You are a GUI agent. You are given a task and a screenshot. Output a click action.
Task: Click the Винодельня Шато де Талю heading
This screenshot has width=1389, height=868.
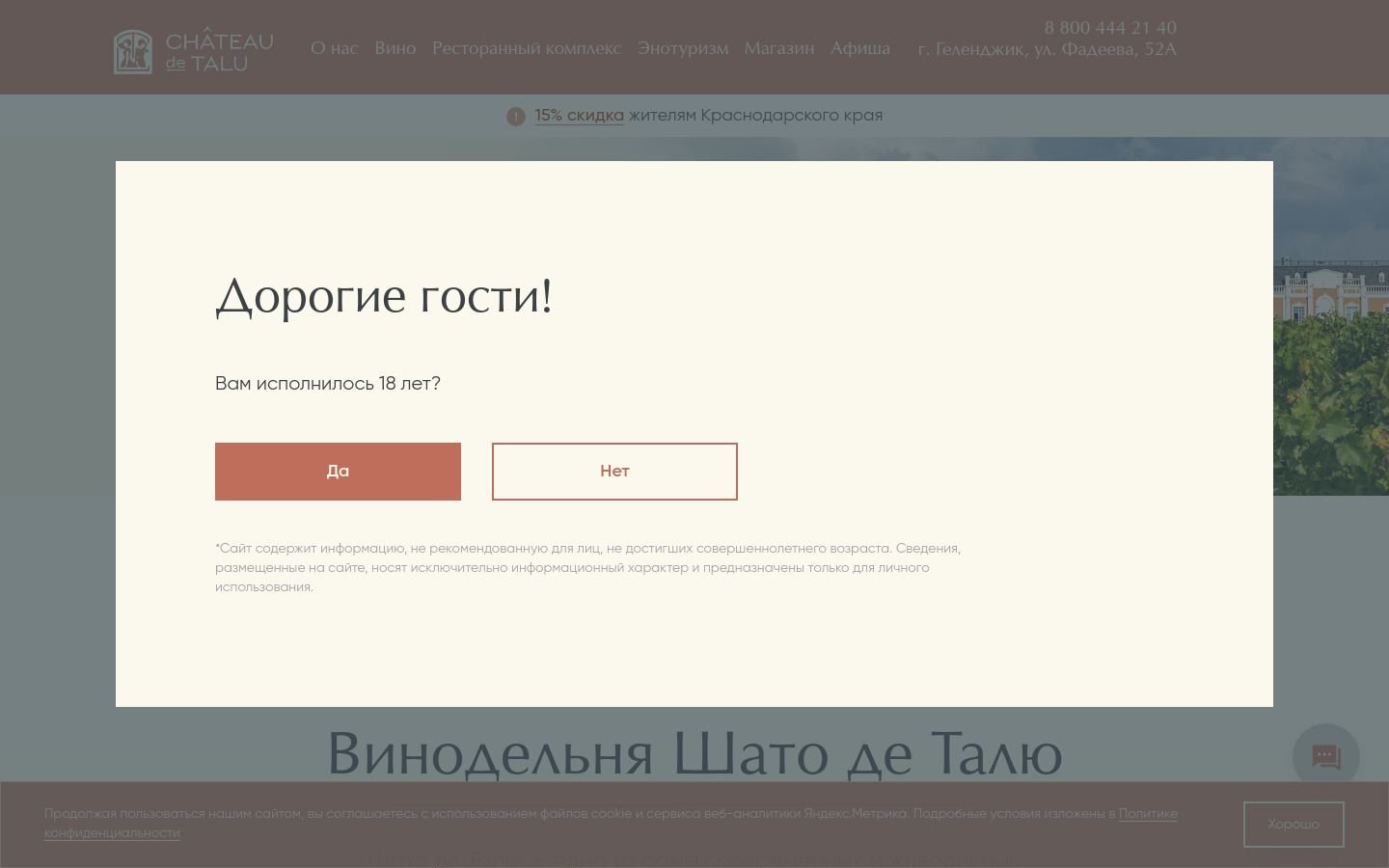pyautogui.click(x=694, y=753)
